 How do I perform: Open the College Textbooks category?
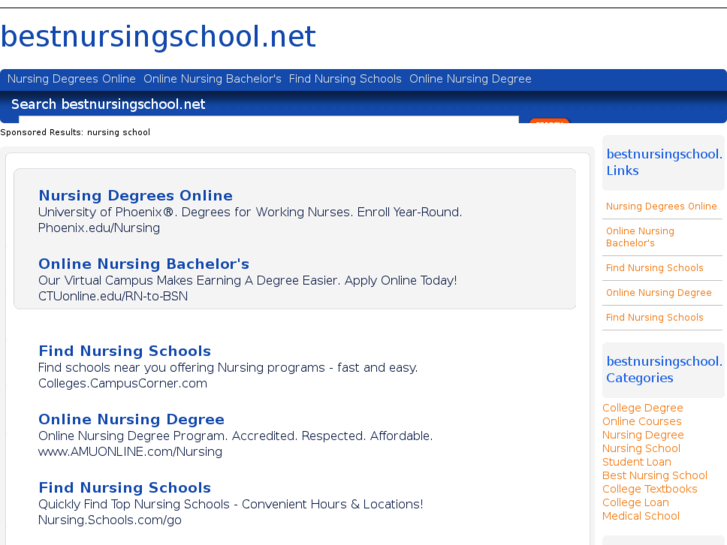650,489
